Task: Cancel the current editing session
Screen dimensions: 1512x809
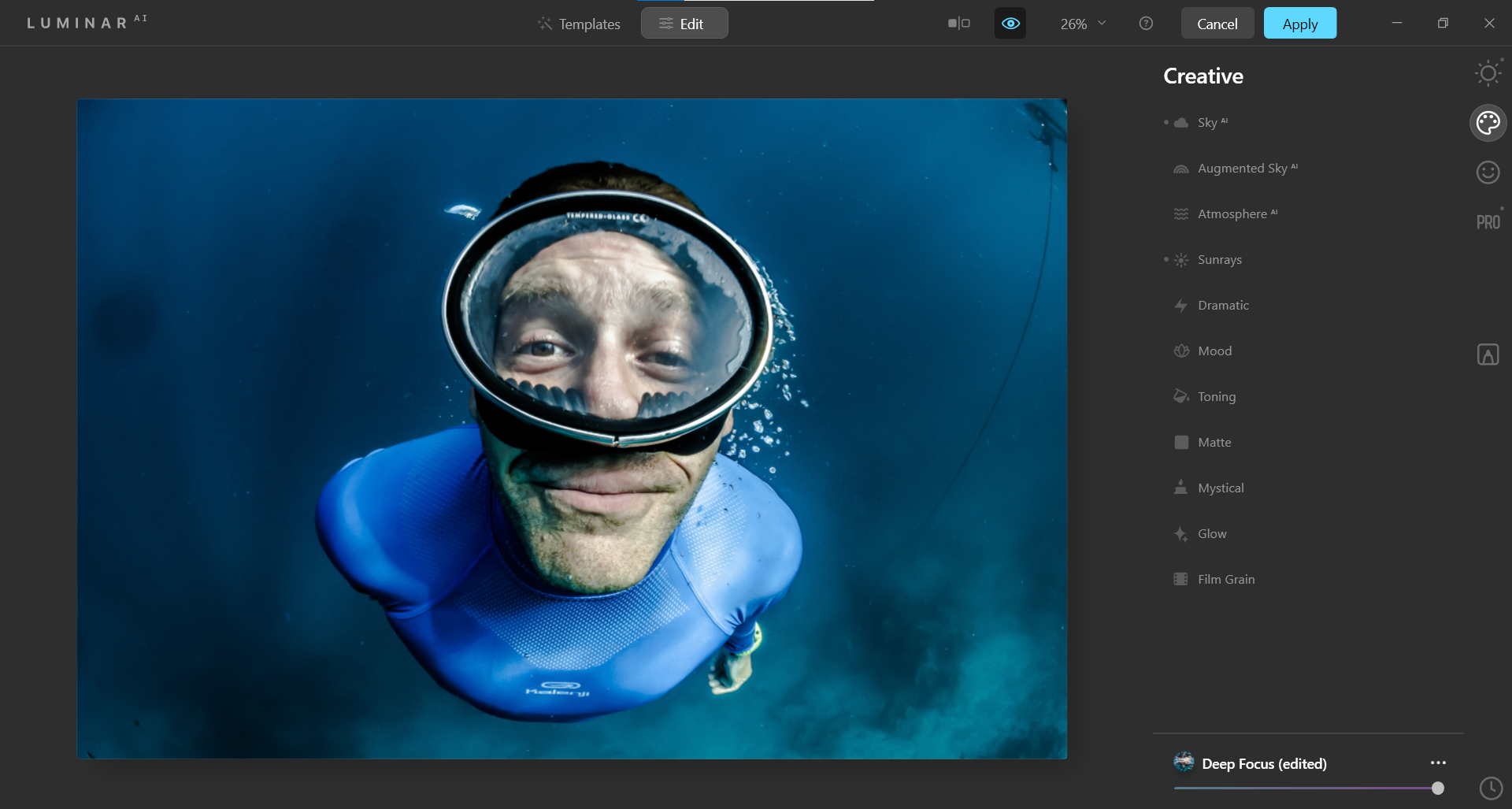Action: (x=1217, y=23)
